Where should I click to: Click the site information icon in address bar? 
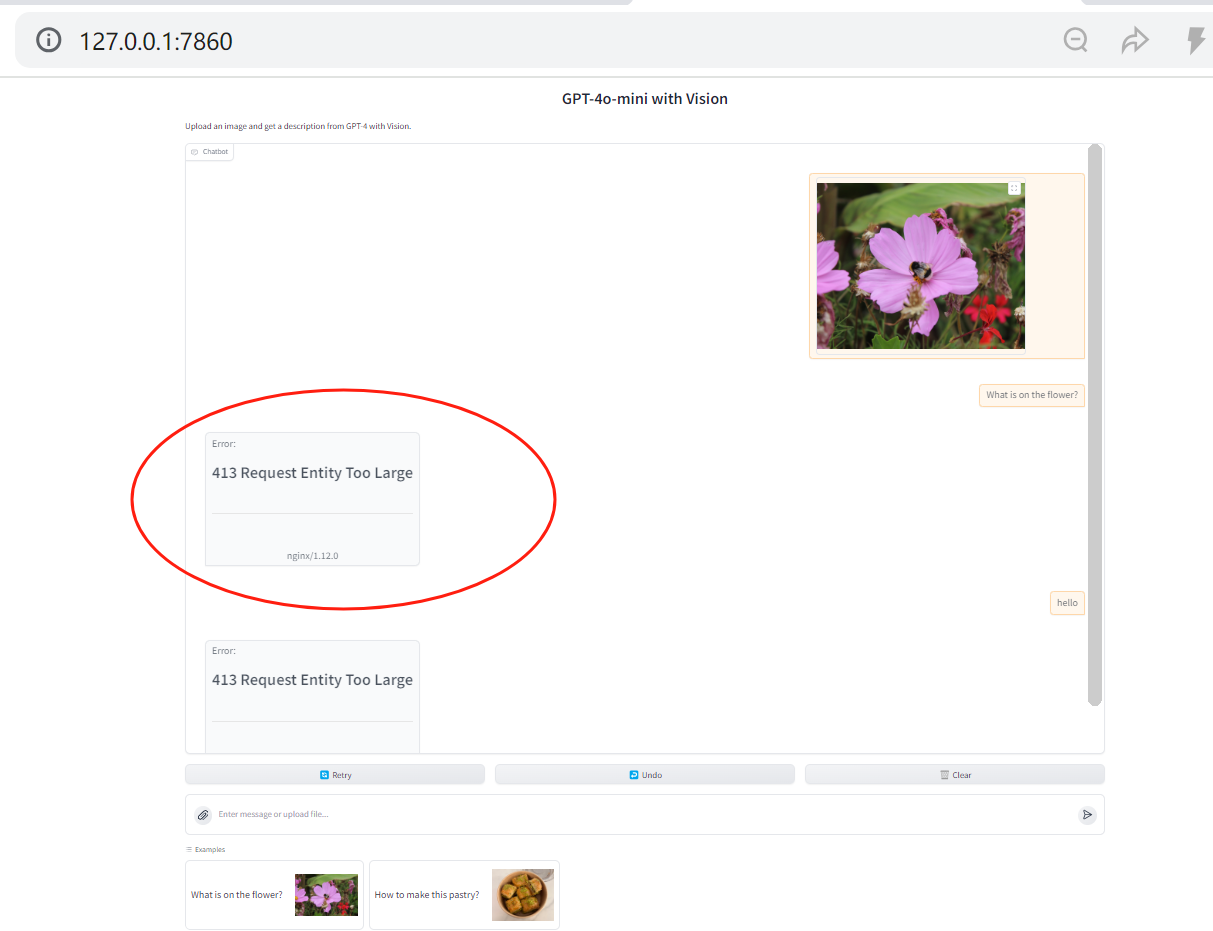pyautogui.click(x=48, y=40)
